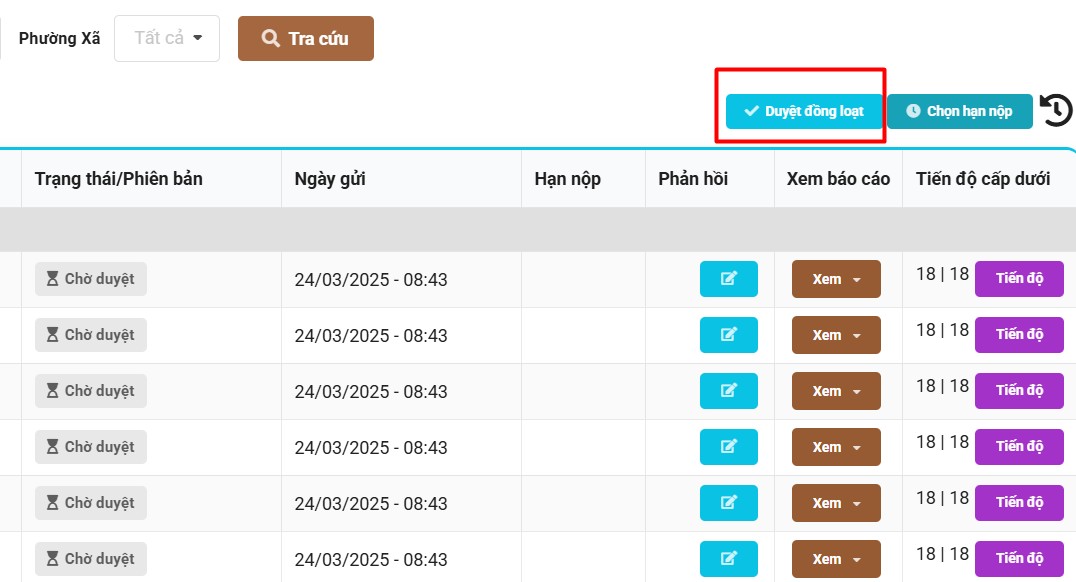Open the Phường Xã 'Tất cả' dropdown
The image size is (1076, 582).
[x=167, y=38]
